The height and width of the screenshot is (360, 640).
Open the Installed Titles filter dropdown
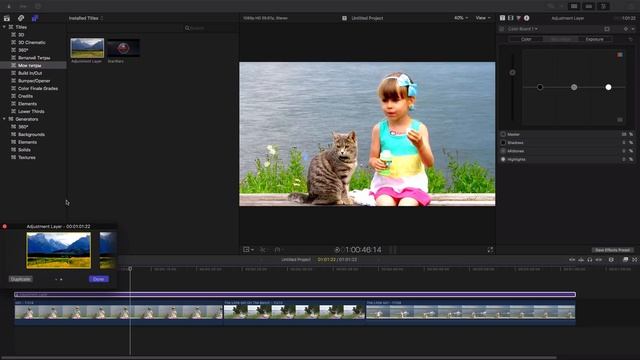click(86, 18)
